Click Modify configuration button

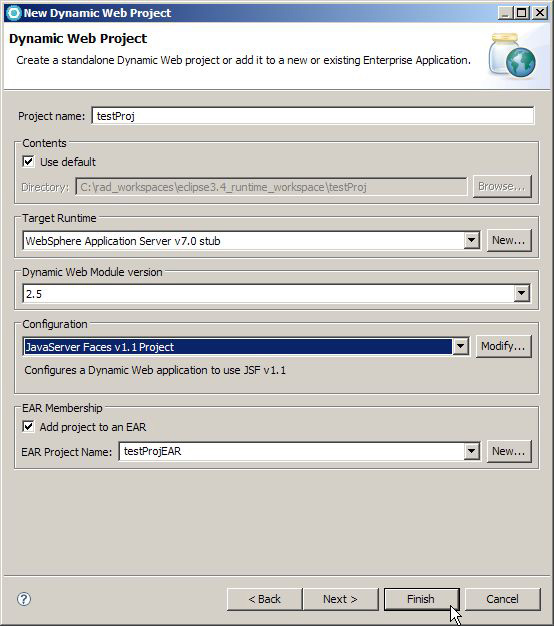[503, 346]
